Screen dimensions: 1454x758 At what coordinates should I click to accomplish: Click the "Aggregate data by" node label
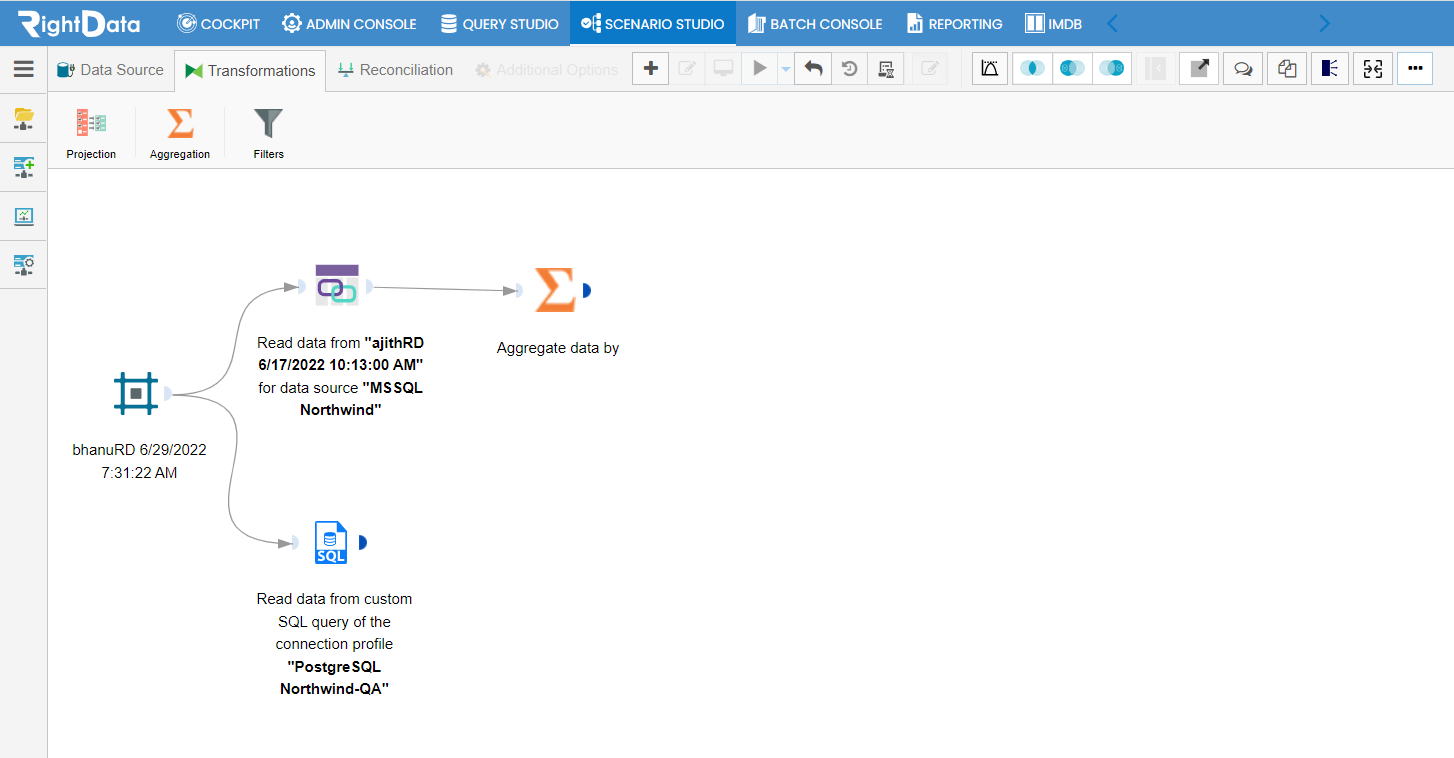(x=558, y=348)
